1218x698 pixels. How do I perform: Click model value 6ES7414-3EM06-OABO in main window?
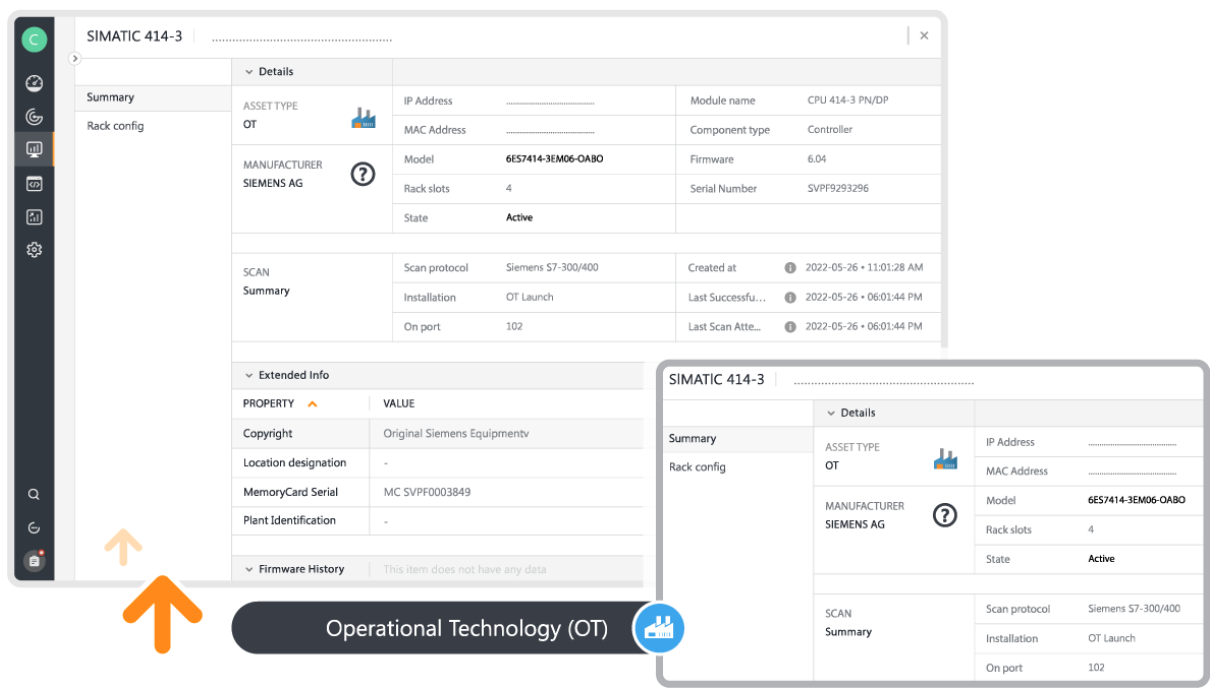pos(555,159)
